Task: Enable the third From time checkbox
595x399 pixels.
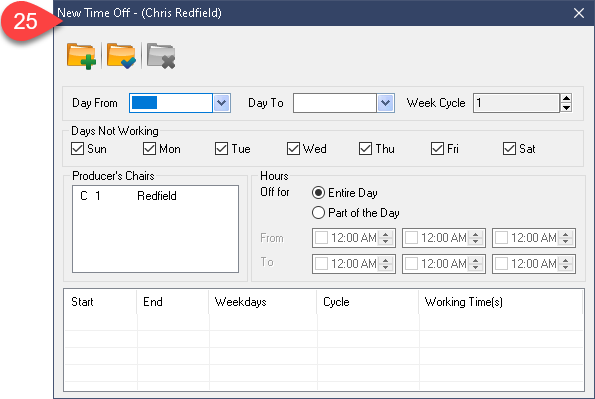Action: [x=501, y=238]
